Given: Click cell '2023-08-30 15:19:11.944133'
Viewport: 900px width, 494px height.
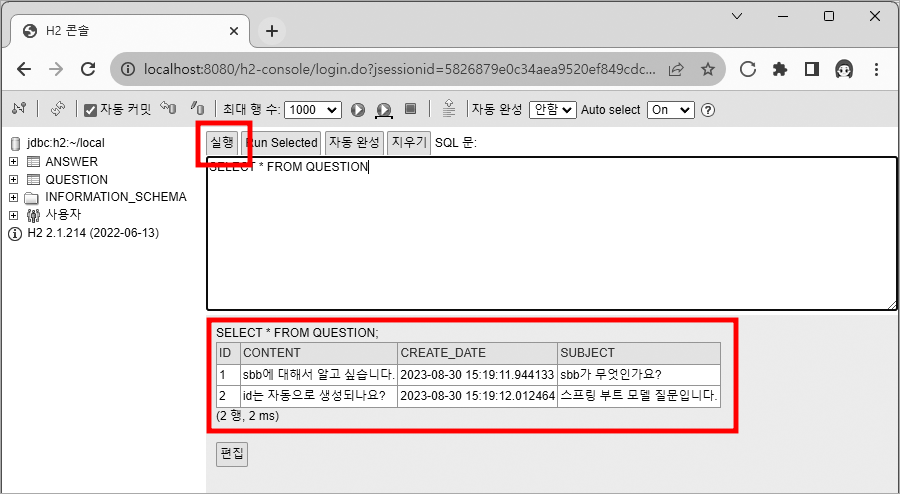Looking at the screenshot, I should pyautogui.click(x=478, y=375).
